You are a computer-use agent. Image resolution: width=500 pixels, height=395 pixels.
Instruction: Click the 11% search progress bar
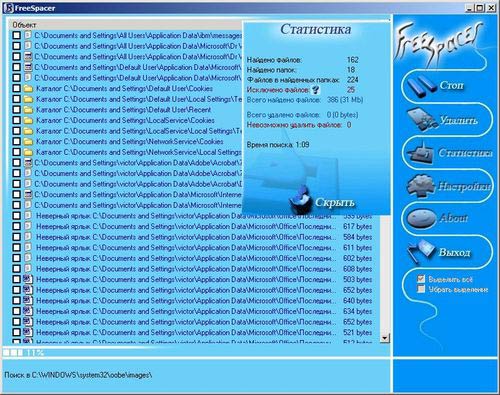pos(23,352)
